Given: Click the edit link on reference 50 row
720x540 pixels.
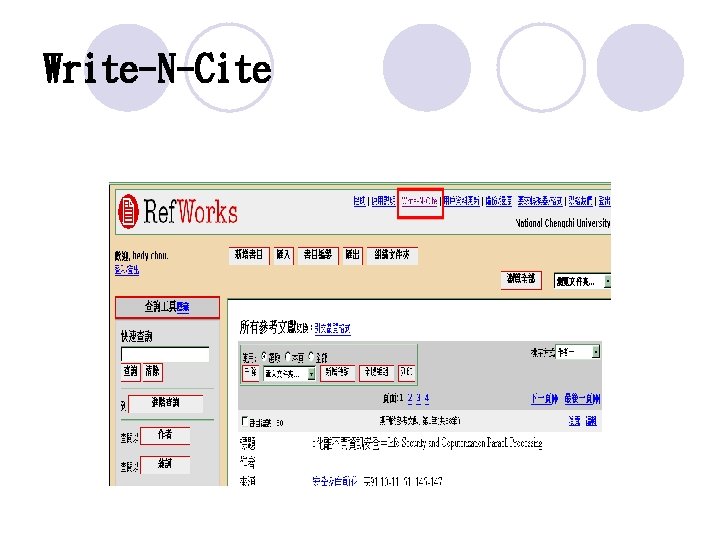Looking at the screenshot, I should (x=591, y=421).
